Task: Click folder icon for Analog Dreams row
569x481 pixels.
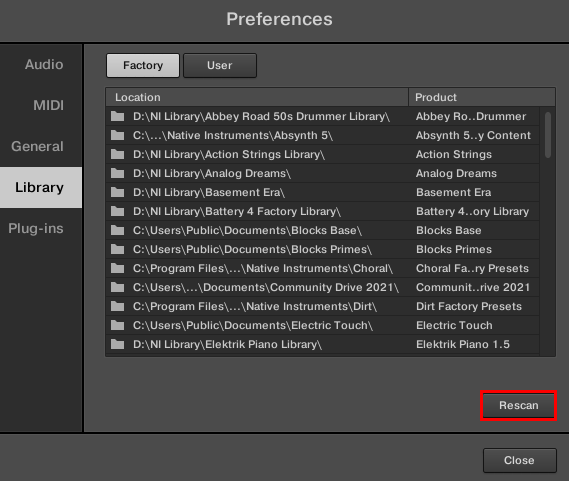Action: 117,173
